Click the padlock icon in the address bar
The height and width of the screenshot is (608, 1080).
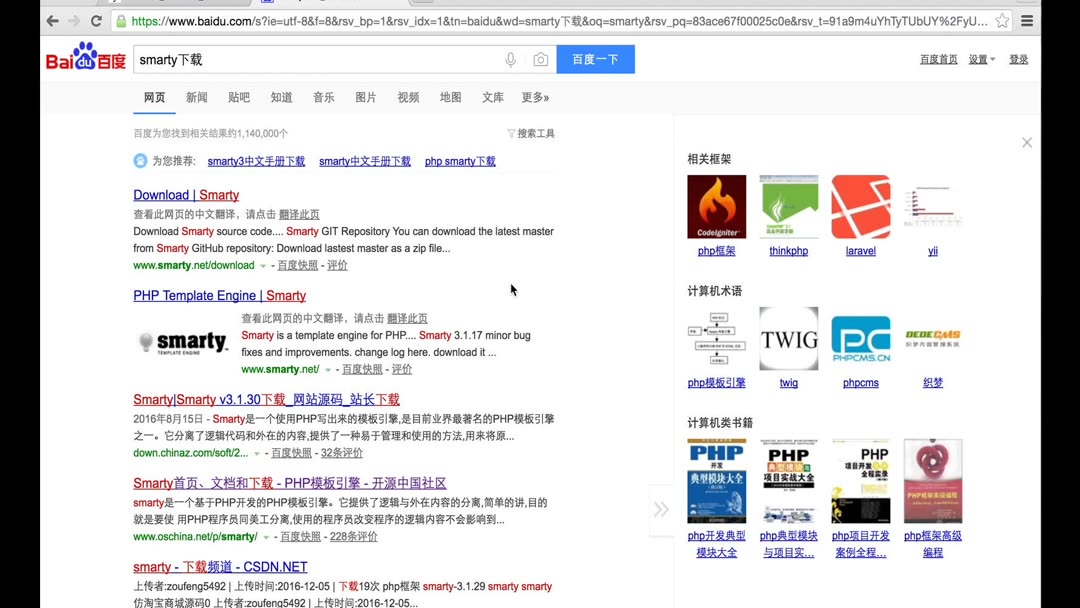click(121, 20)
